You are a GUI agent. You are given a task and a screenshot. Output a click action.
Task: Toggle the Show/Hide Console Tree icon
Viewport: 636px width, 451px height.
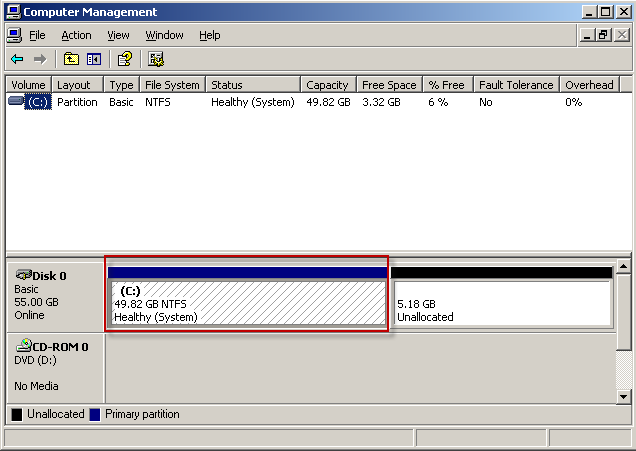pyautogui.click(x=94, y=60)
